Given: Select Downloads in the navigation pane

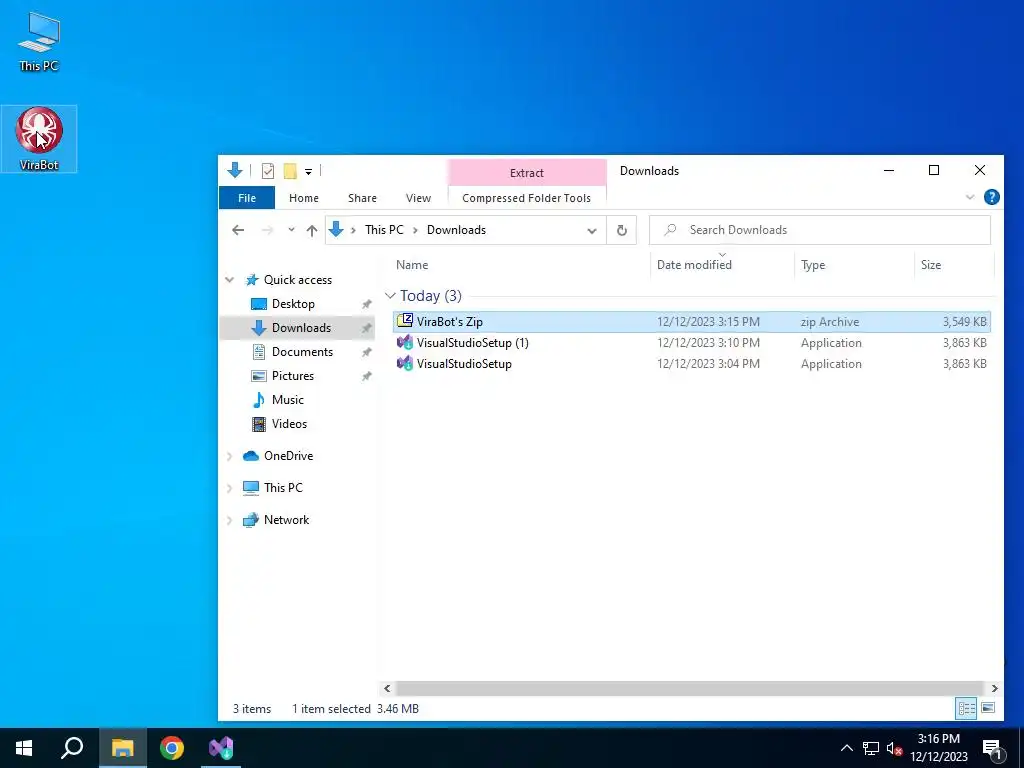Looking at the screenshot, I should (x=301, y=328).
